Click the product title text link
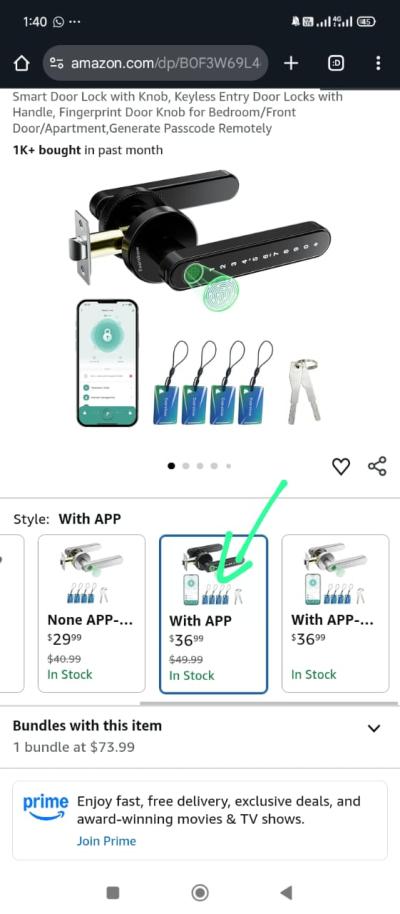 pyautogui.click(x=178, y=112)
